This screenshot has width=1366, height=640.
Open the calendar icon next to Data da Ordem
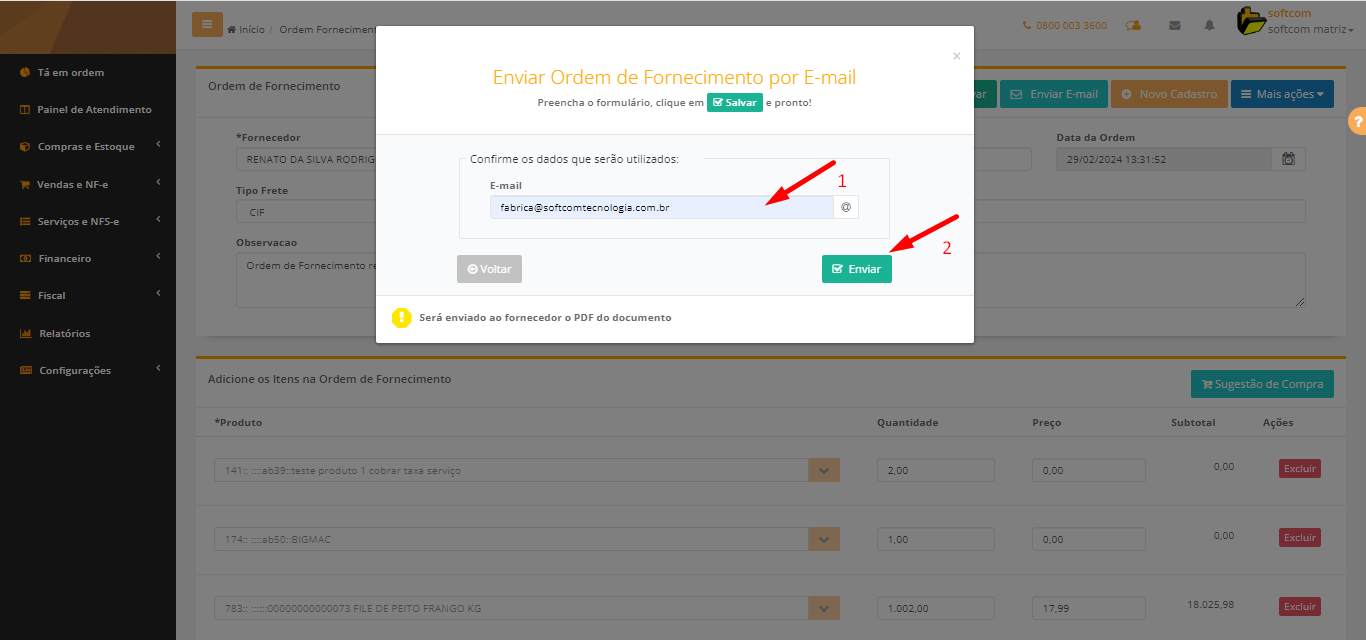pyautogui.click(x=1288, y=159)
